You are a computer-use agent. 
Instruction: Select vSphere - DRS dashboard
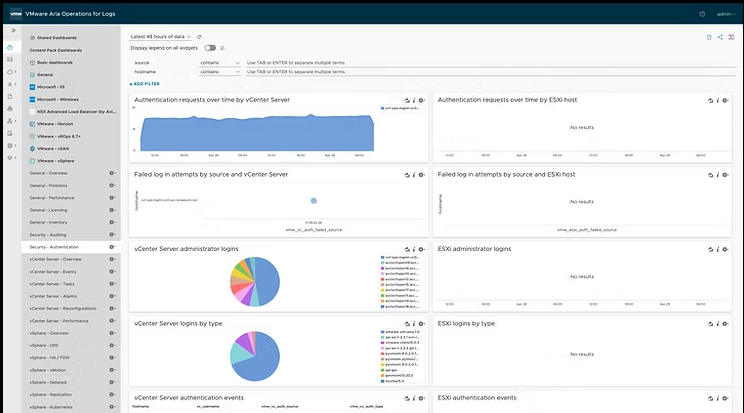click(x=45, y=346)
